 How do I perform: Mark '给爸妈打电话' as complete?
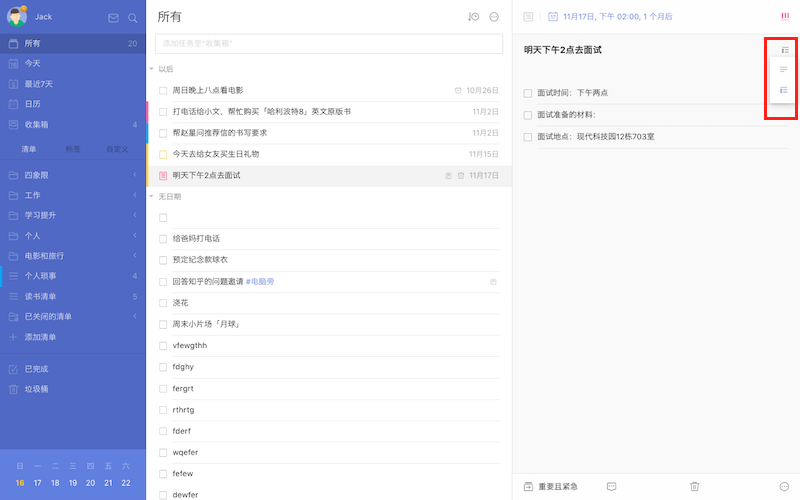[x=163, y=239]
